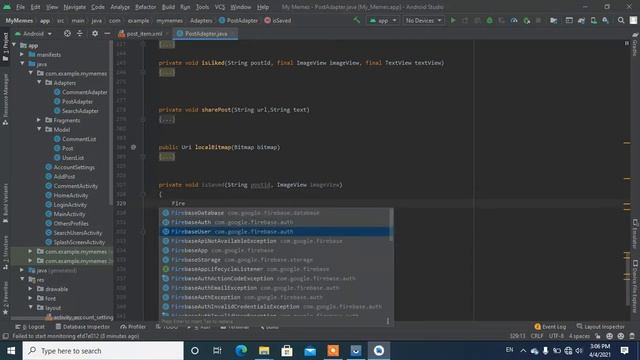
Task: Open LoginActivity class in project tree
Action: tap(66, 204)
